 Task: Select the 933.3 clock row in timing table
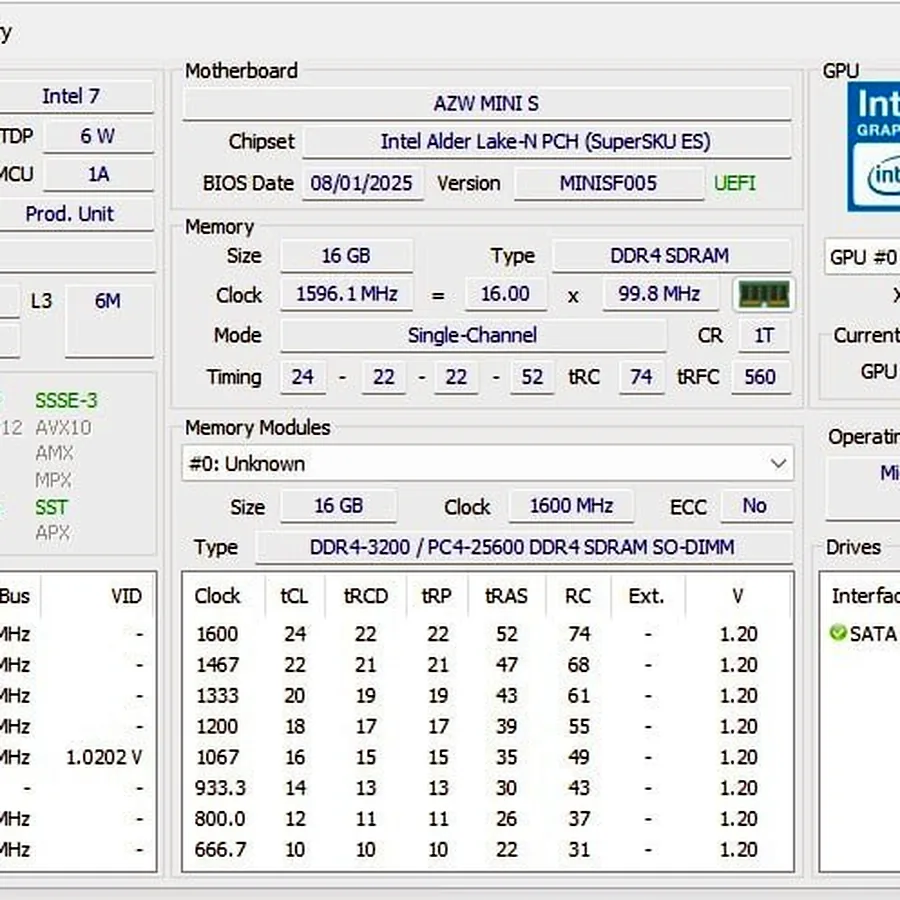pyautogui.click(x=488, y=788)
